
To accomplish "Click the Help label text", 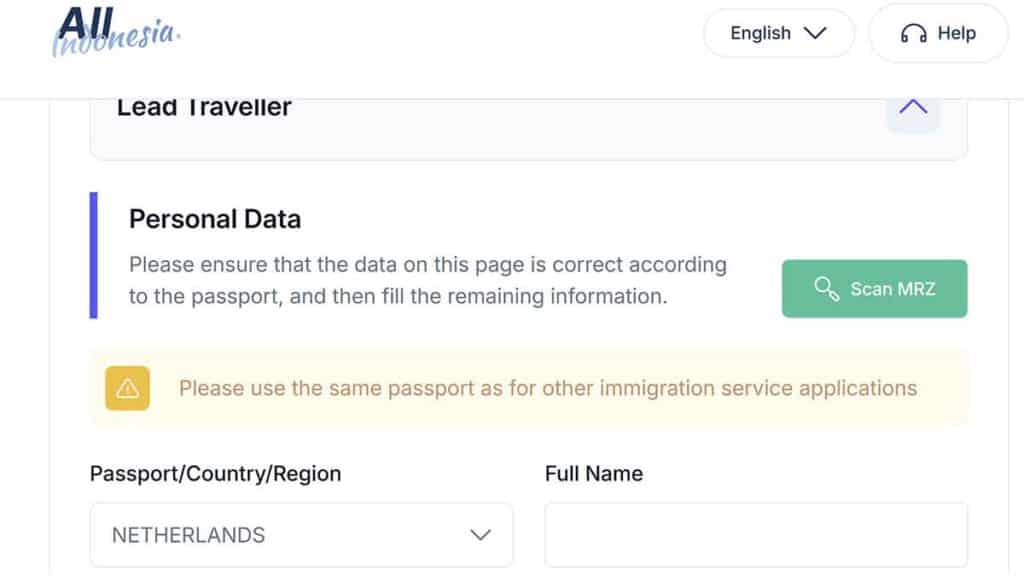I will coord(957,33).
